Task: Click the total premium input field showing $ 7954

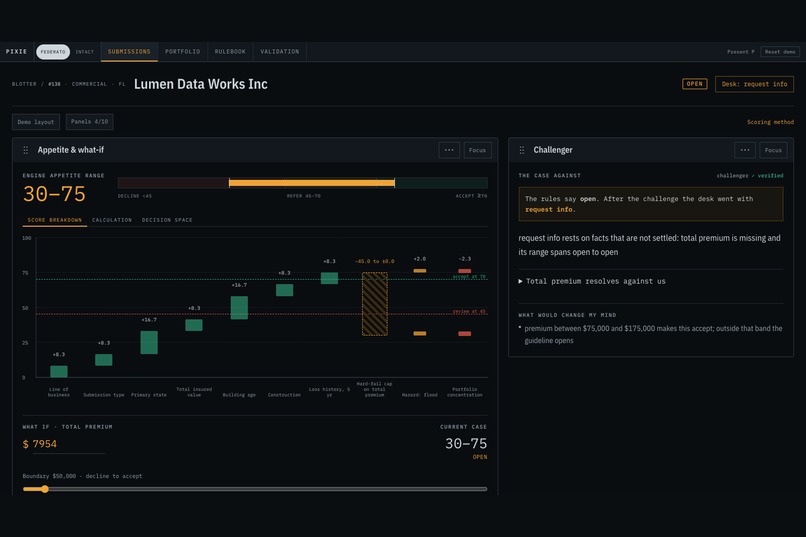Action: (64, 444)
